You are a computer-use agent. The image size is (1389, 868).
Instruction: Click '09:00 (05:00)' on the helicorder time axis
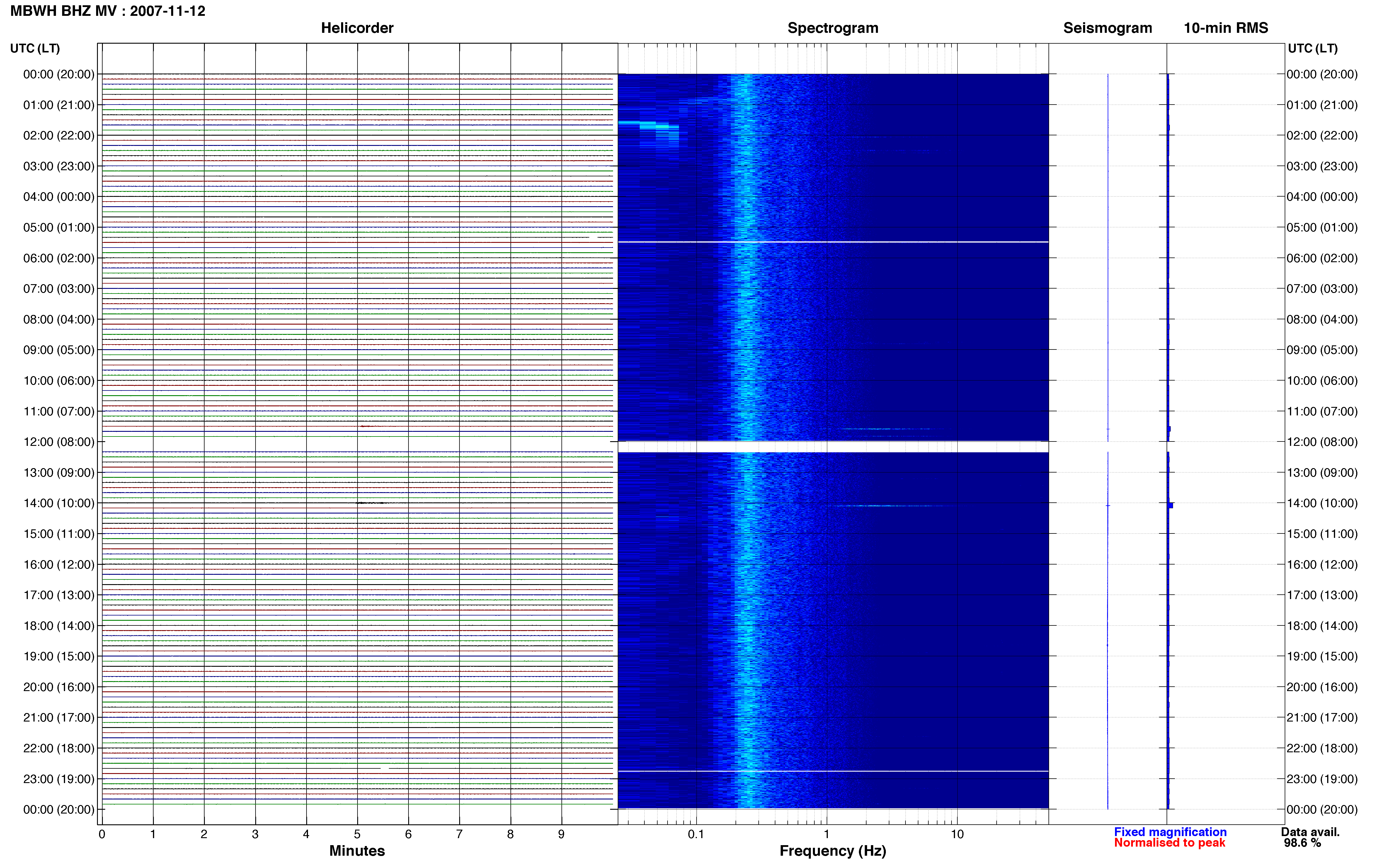[x=59, y=350]
